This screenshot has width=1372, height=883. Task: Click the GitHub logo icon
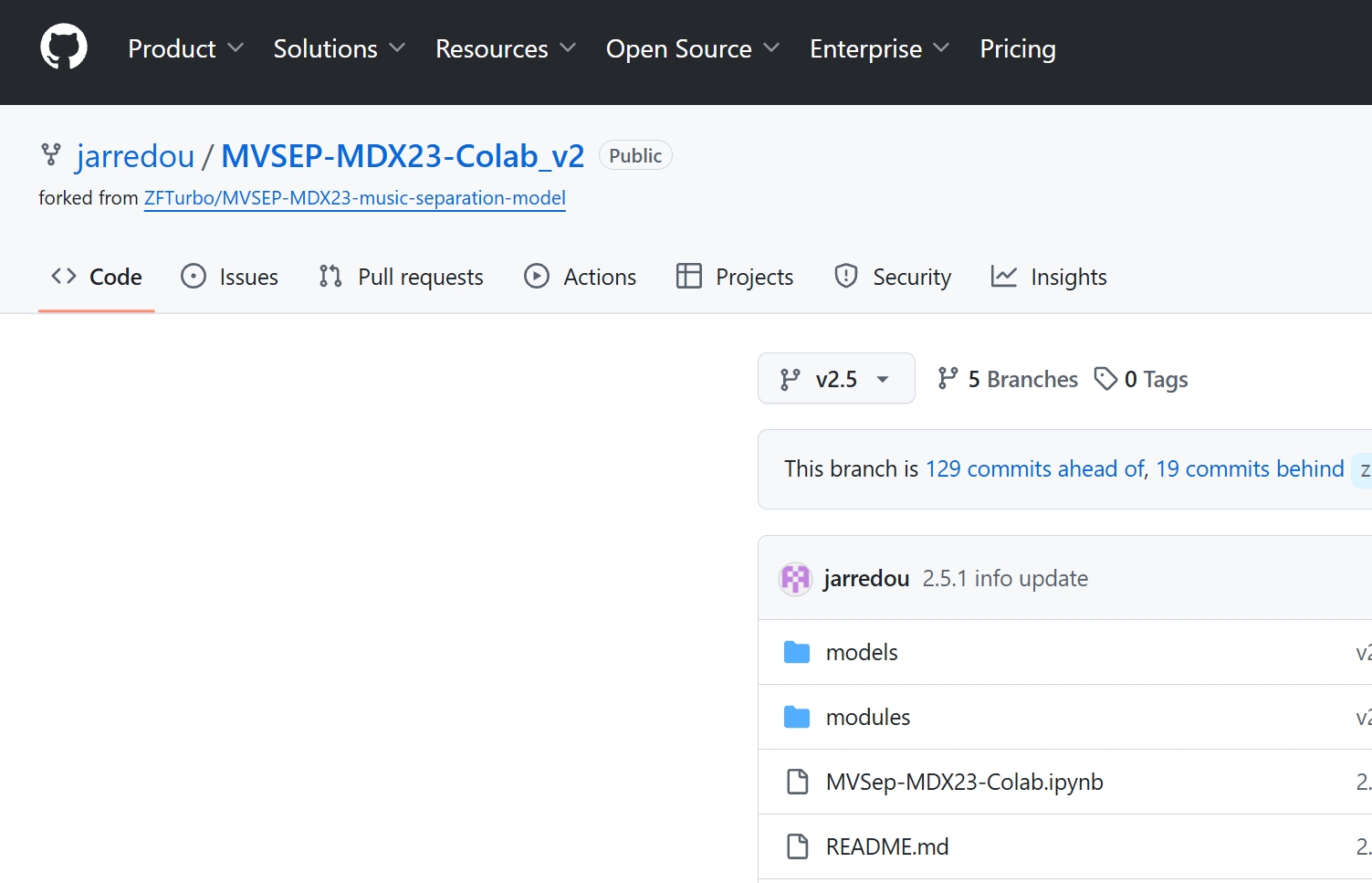pyautogui.click(x=64, y=47)
